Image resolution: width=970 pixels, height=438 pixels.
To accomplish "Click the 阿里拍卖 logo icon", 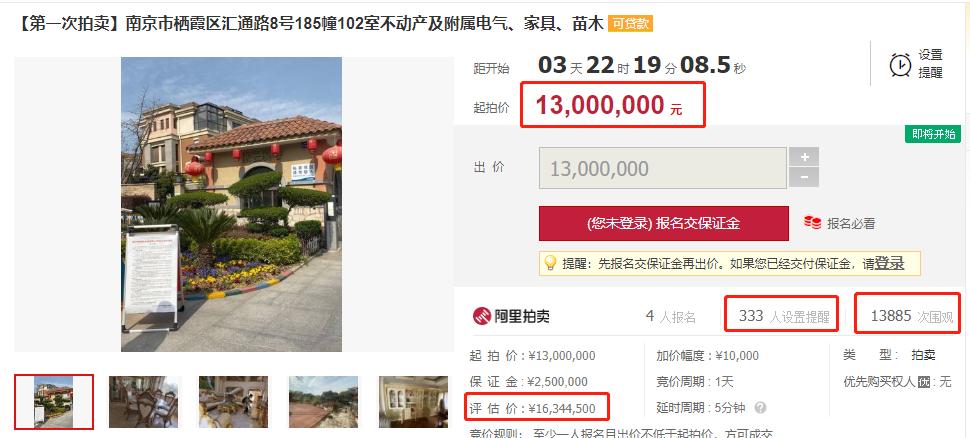I will point(481,316).
